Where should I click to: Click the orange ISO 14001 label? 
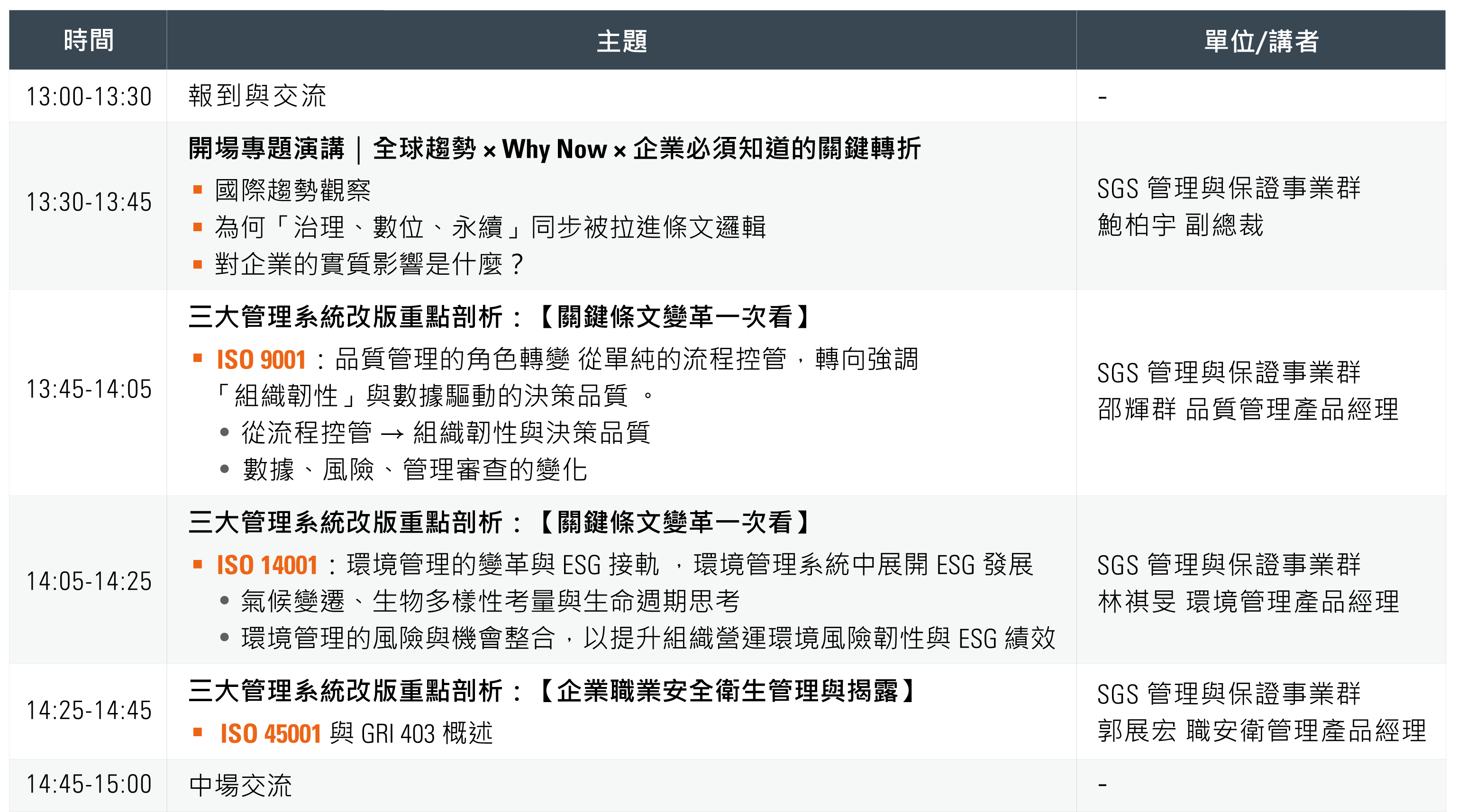[266, 565]
